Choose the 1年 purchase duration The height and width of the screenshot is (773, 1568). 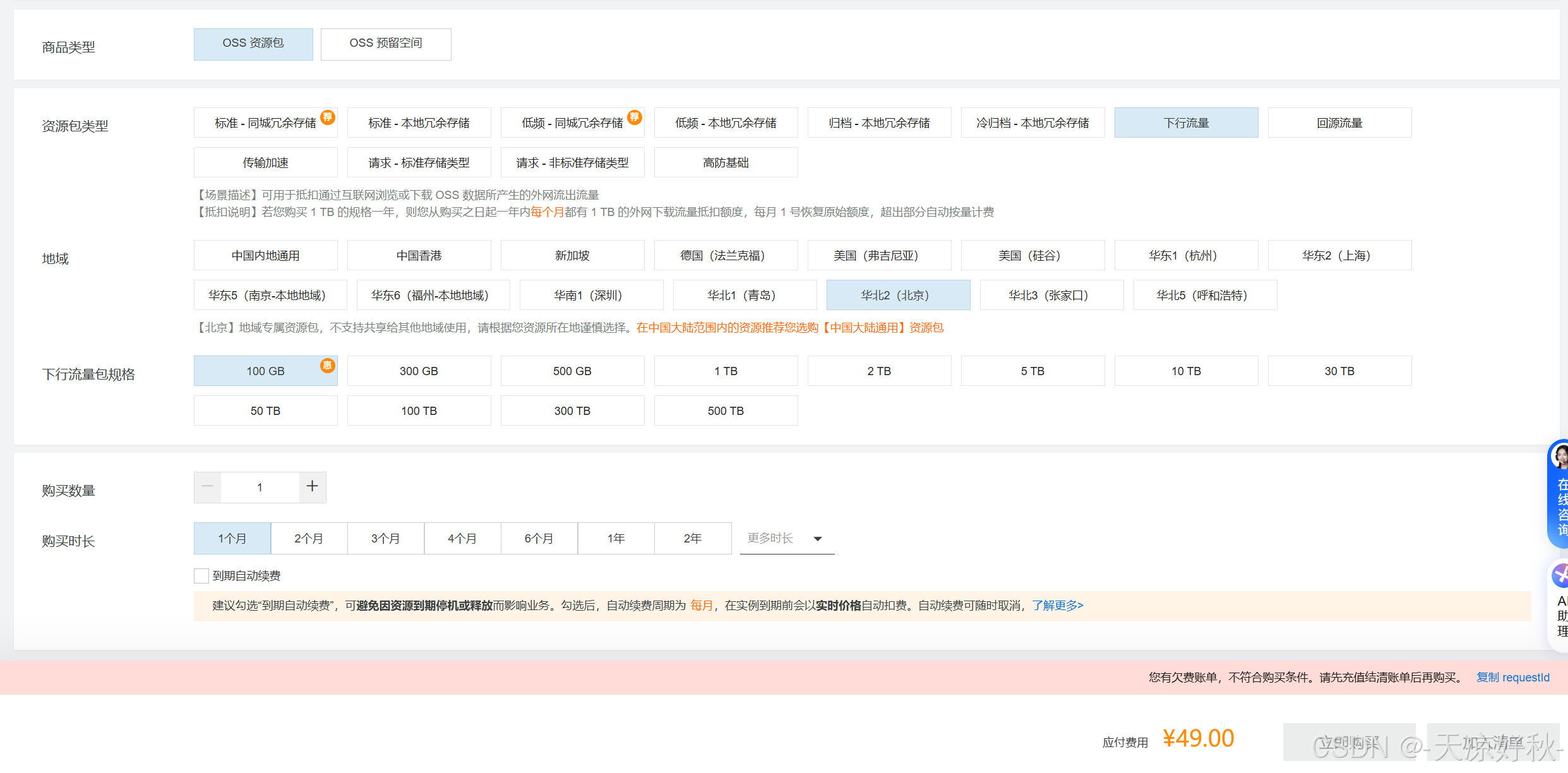click(x=616, y=539)
